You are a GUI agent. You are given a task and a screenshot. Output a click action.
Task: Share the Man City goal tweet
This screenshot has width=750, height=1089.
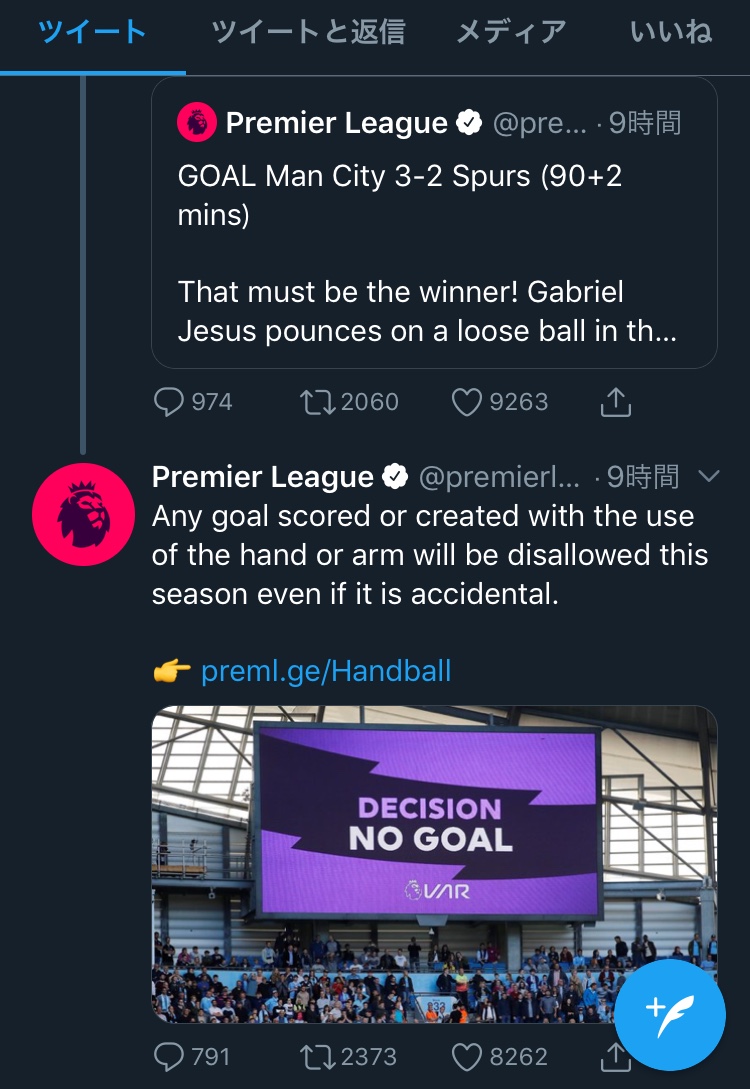pos(615,402)
